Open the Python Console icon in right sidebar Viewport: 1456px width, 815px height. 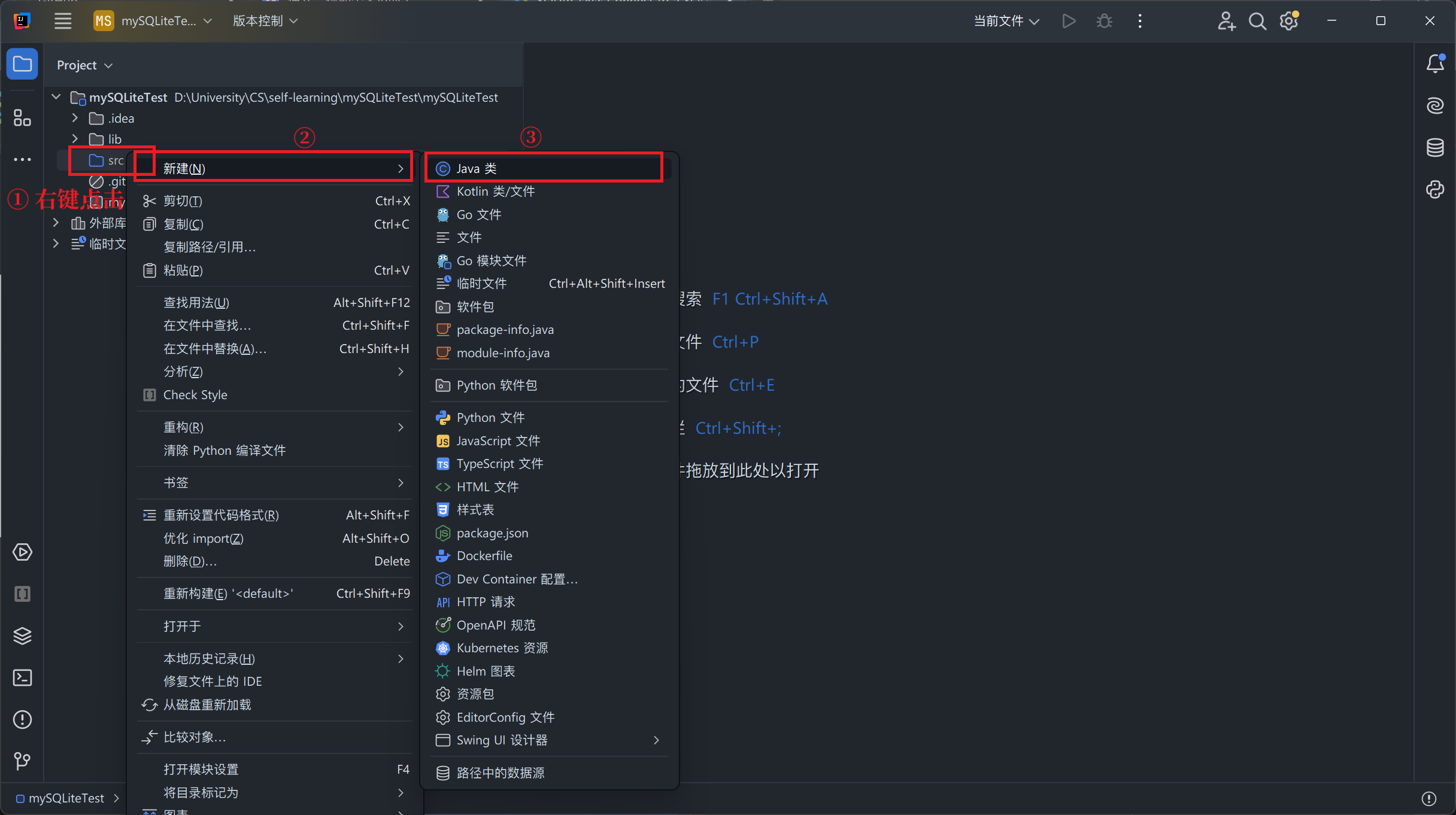coord(1435,190)
